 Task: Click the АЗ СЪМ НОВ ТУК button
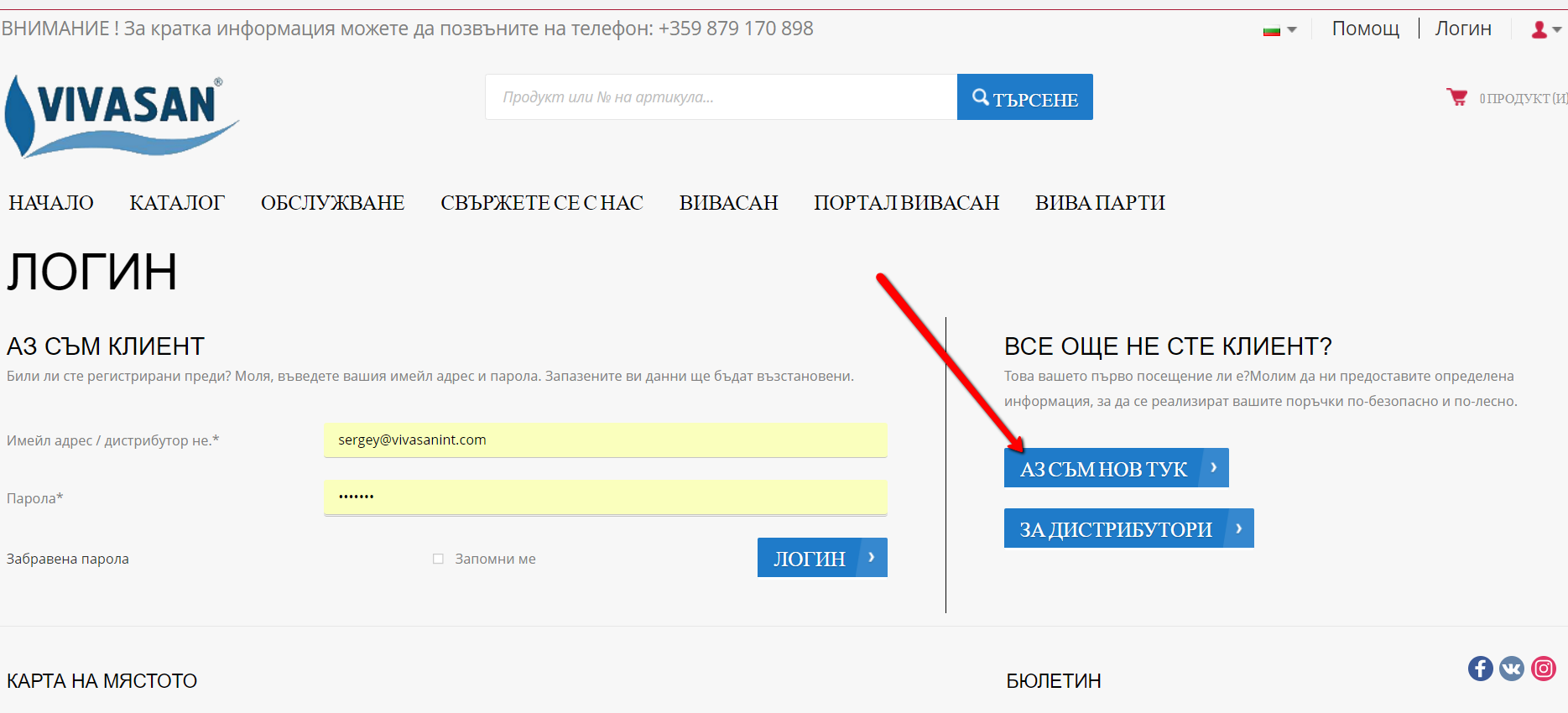[x=1117, y=468]
